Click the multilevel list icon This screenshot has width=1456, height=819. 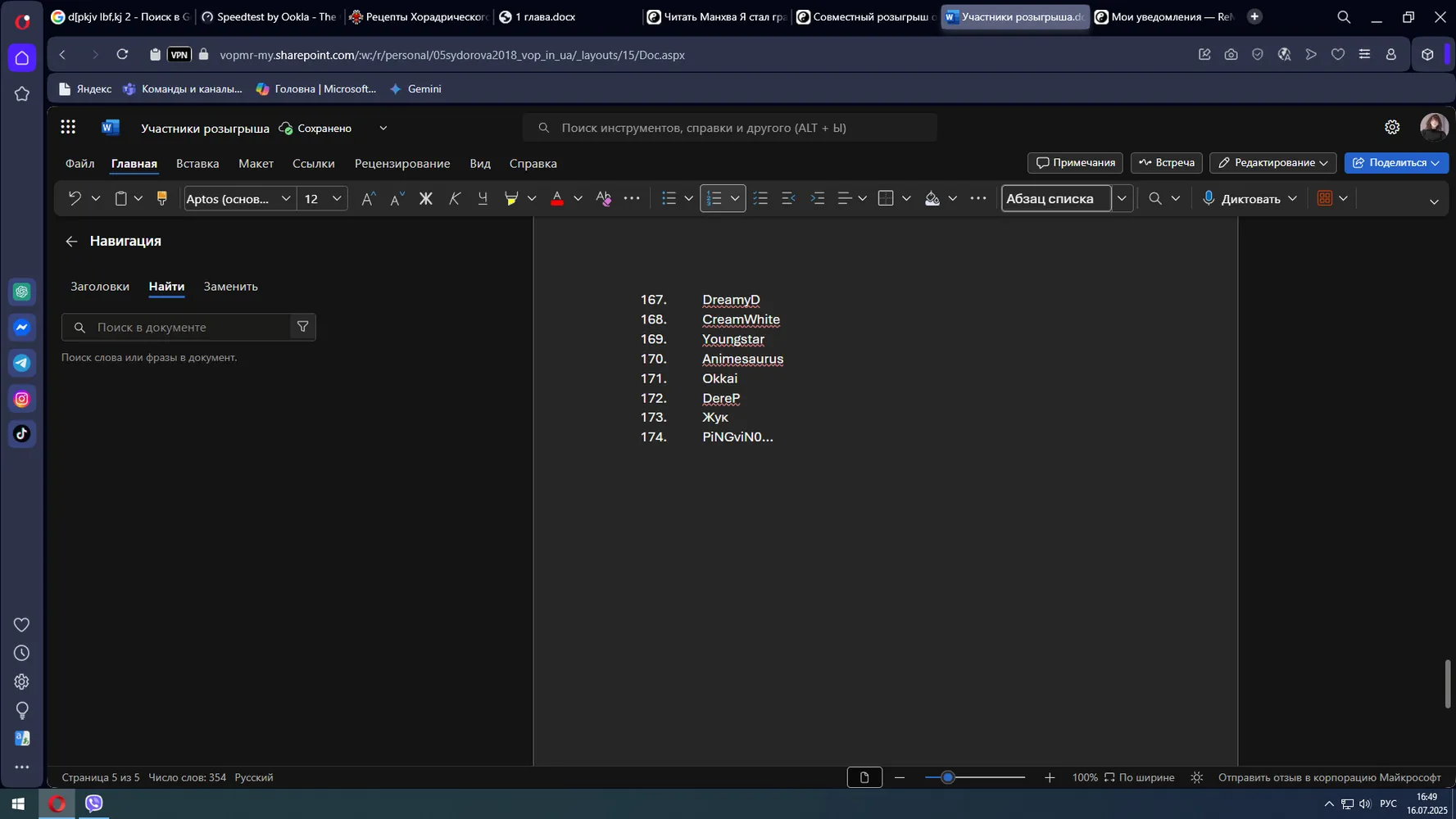[760, 198]
